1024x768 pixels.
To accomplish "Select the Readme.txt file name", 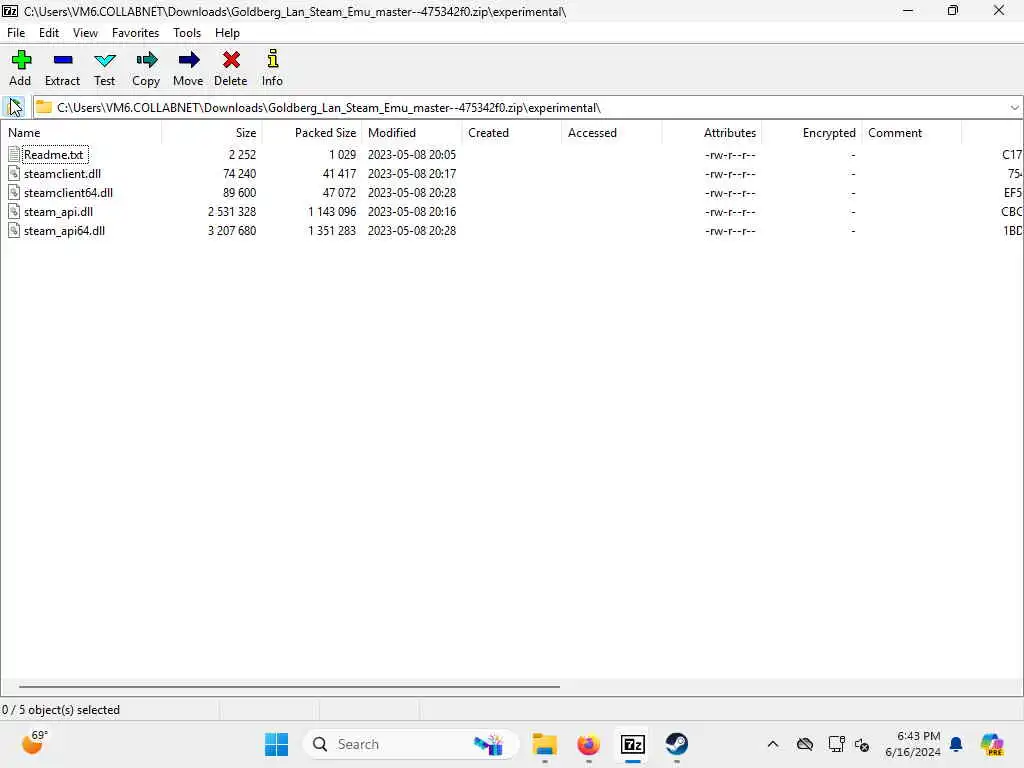I will 54,155.
